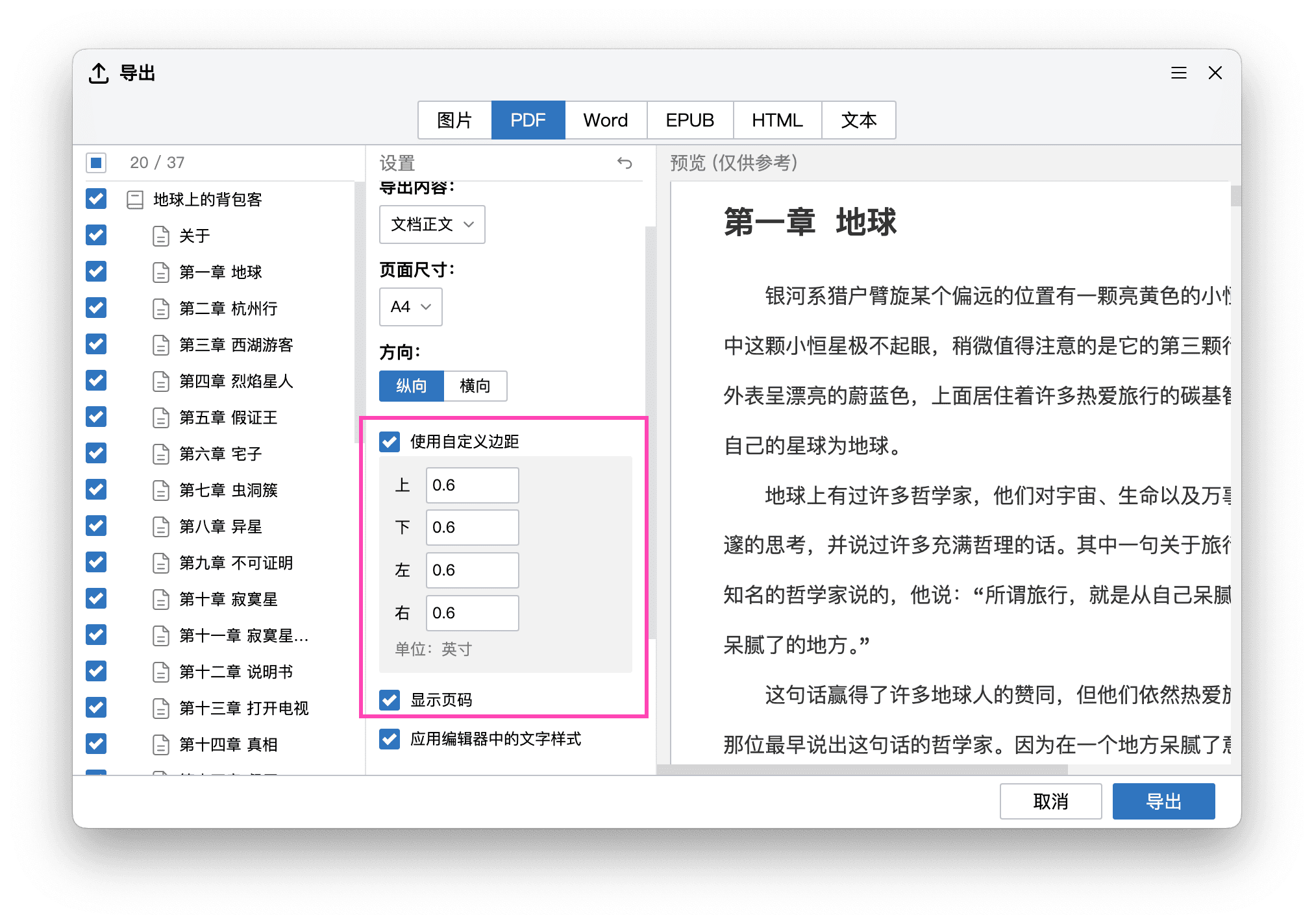The image size is (1314, 924).
Task: Disable 使用自定义边距 checkbox
Action: [390, 442]
